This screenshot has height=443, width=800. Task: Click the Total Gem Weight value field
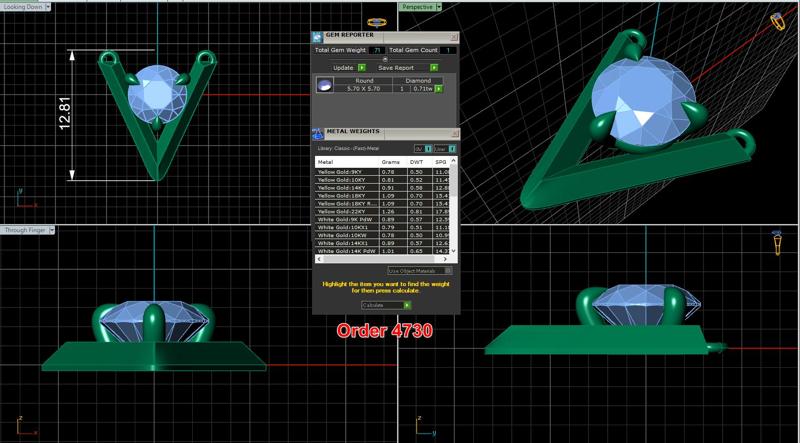[377, 50]
